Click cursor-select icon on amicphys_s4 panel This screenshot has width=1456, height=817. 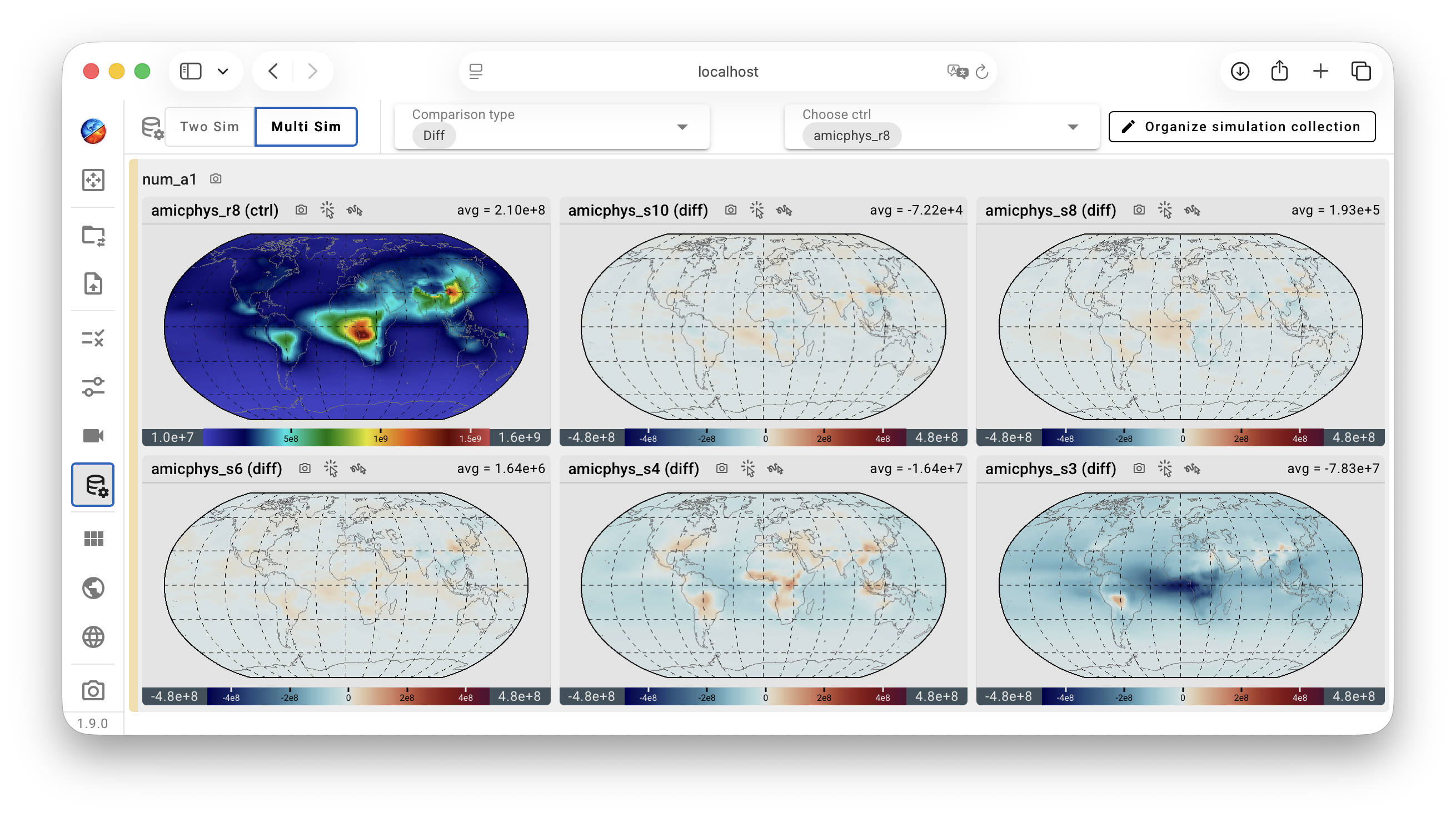(749, 469)
